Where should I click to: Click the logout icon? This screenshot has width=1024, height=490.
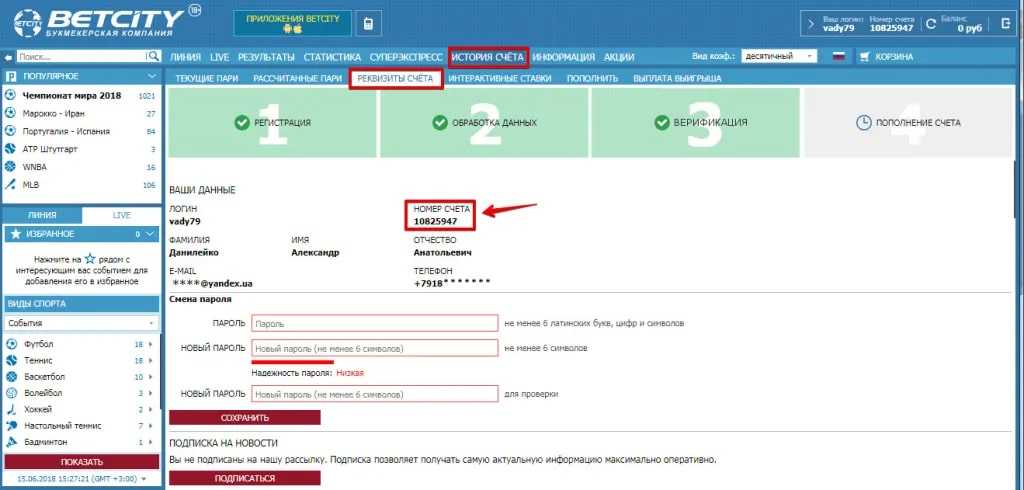[x=1005, y=24]
